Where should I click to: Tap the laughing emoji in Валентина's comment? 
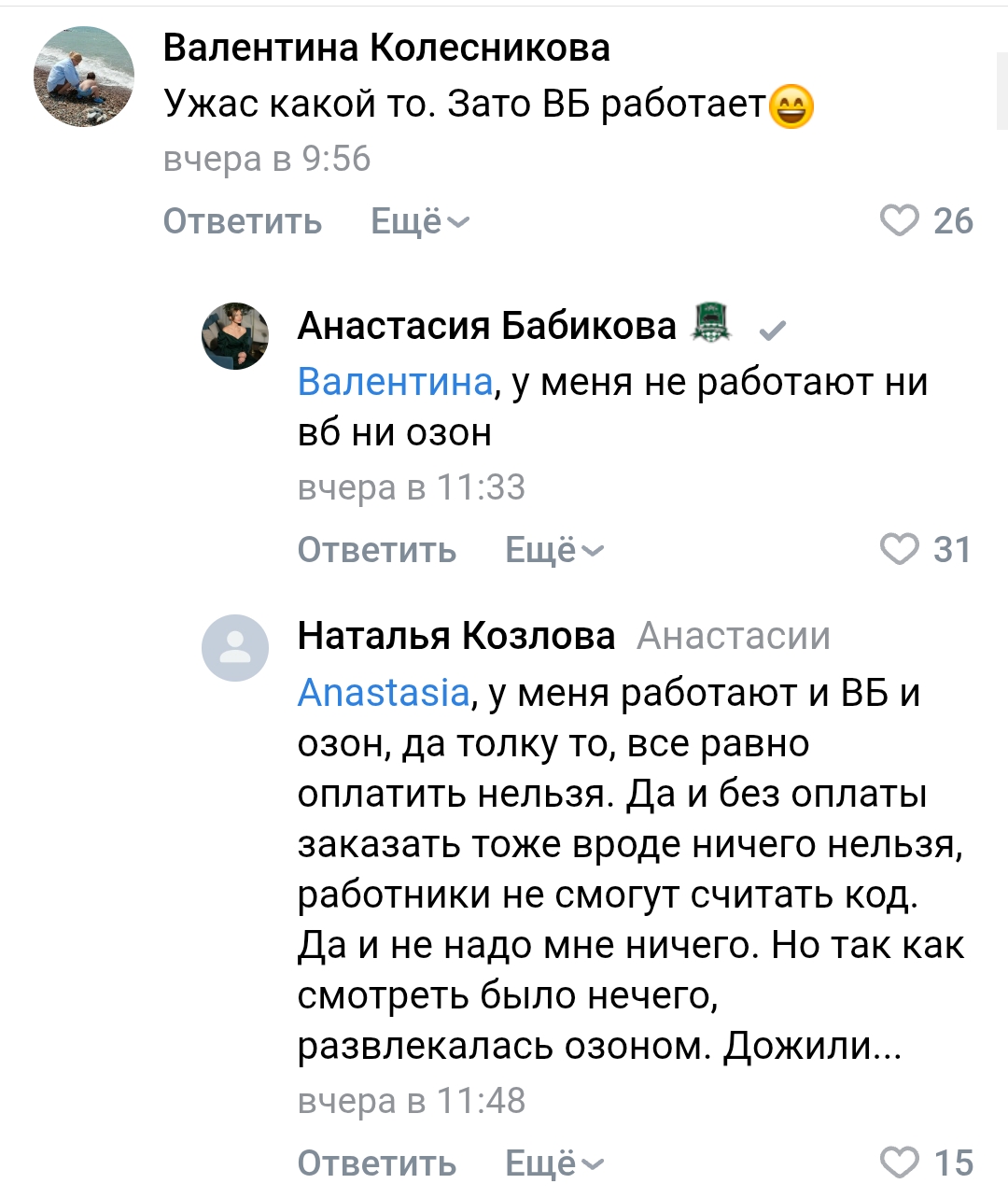[791, 106]
